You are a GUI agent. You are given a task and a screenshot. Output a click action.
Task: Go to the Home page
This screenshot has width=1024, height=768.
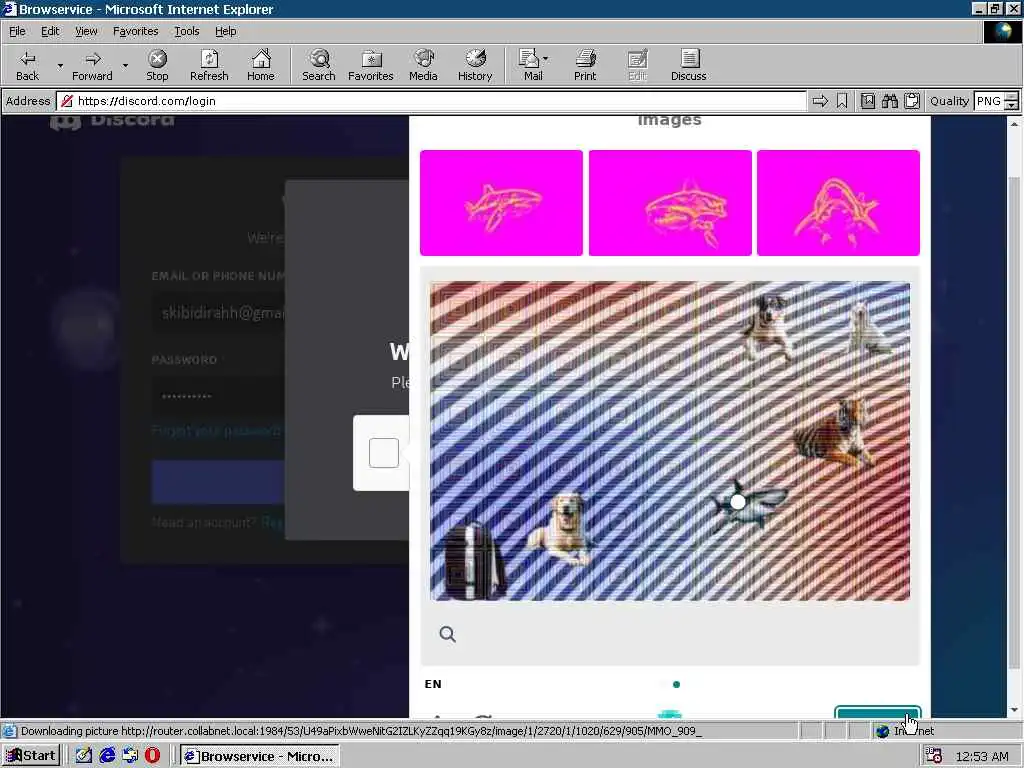coord(261,65)
